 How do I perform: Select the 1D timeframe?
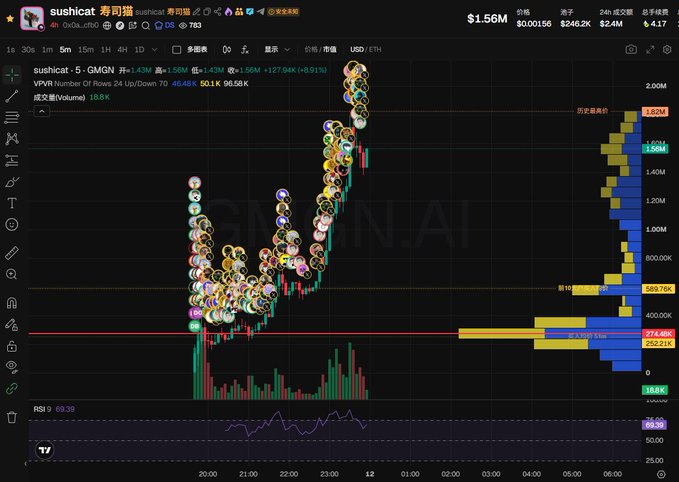139,50
